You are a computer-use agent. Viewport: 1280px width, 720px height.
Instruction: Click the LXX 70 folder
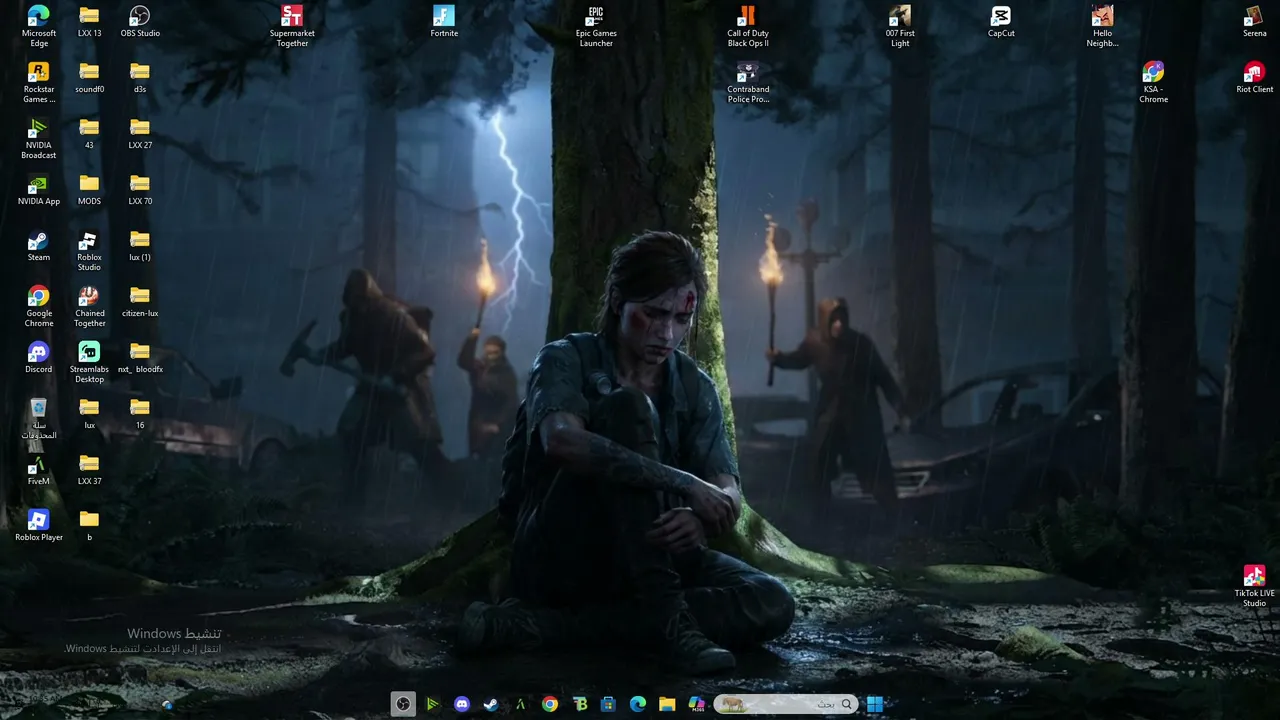pyautogui.click(x=140, y=189)
